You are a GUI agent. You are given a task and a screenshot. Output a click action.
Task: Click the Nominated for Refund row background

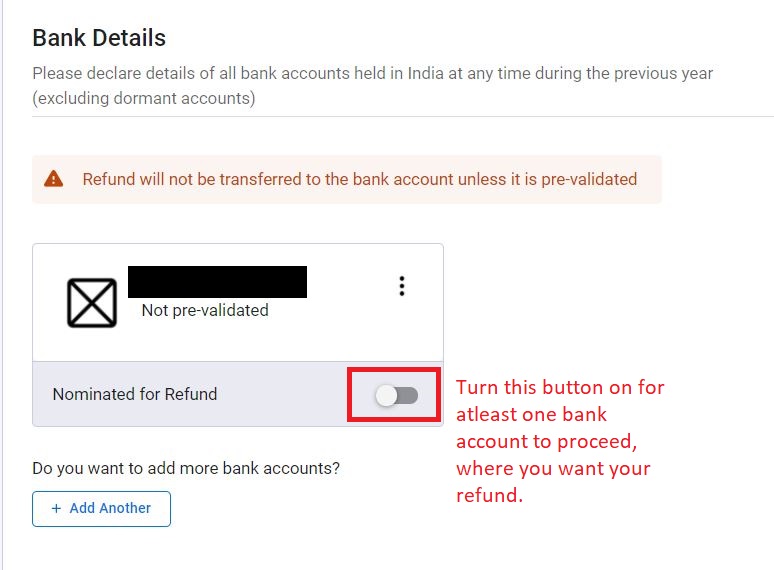[x=238, y=394]
